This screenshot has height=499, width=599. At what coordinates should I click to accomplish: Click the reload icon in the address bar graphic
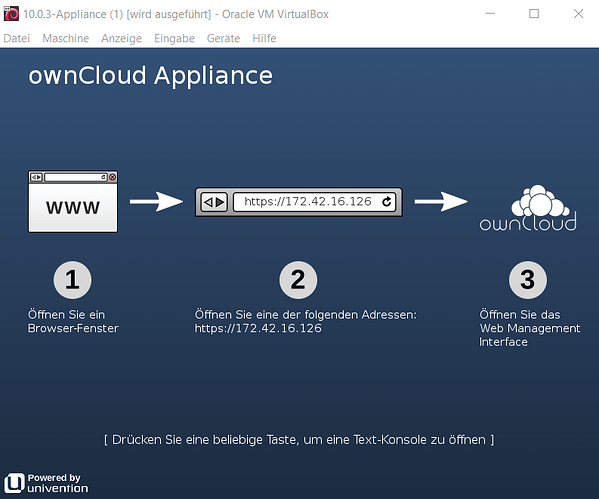387,201
